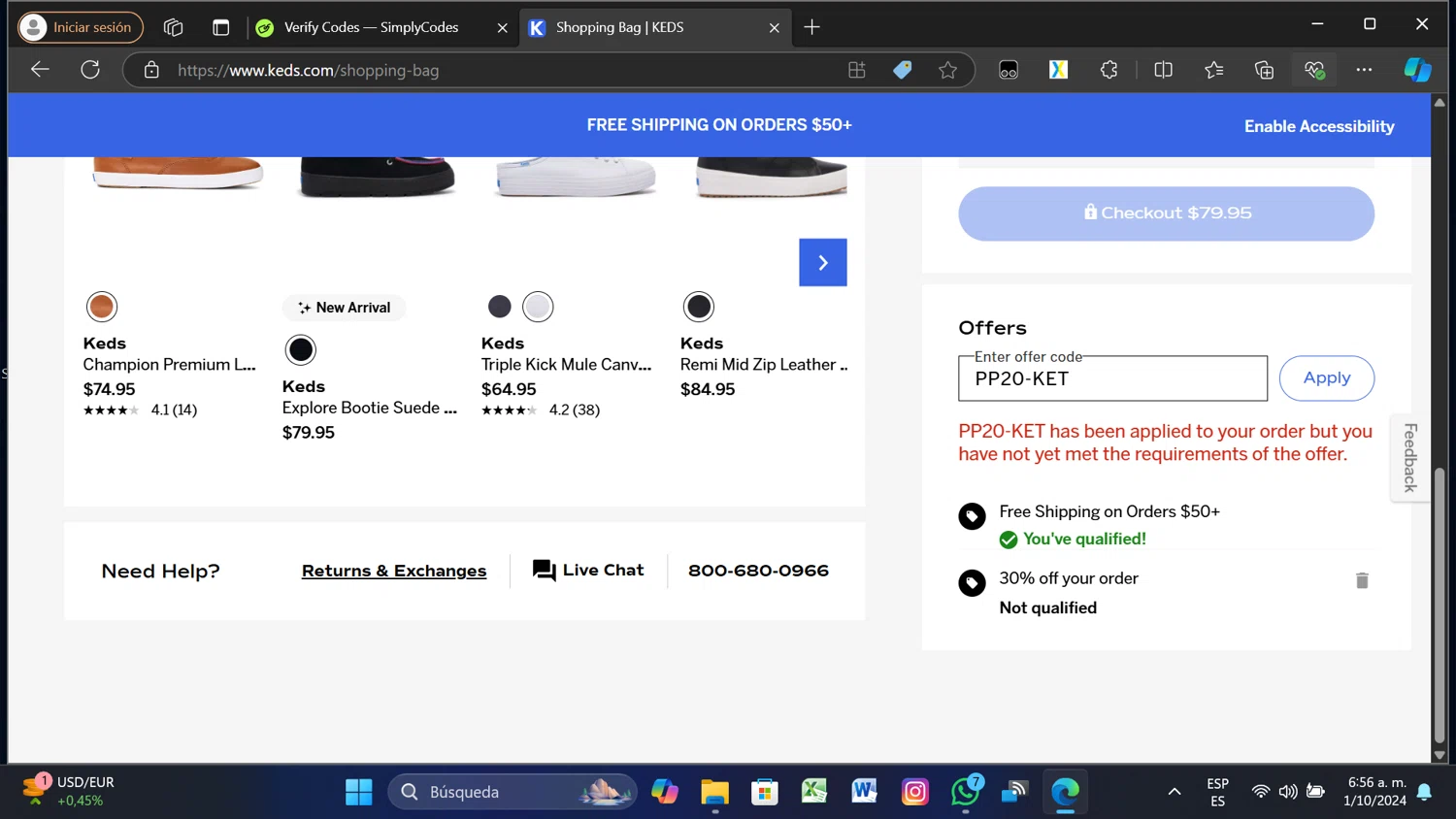The width and height of the screenshot is (1456, 819).
Task: Click Checkout $79.95 button
Action: (1166, 213)
